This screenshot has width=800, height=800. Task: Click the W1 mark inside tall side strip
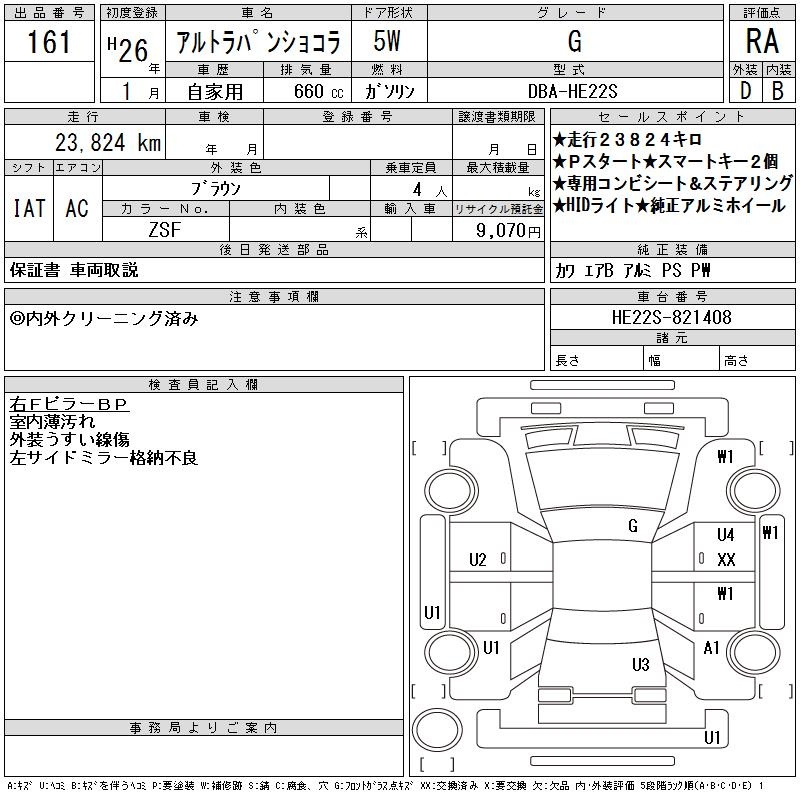point(770,533)
